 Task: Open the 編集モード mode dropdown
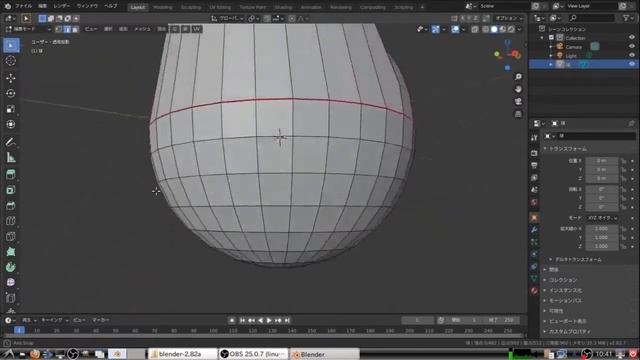point(28,29)
